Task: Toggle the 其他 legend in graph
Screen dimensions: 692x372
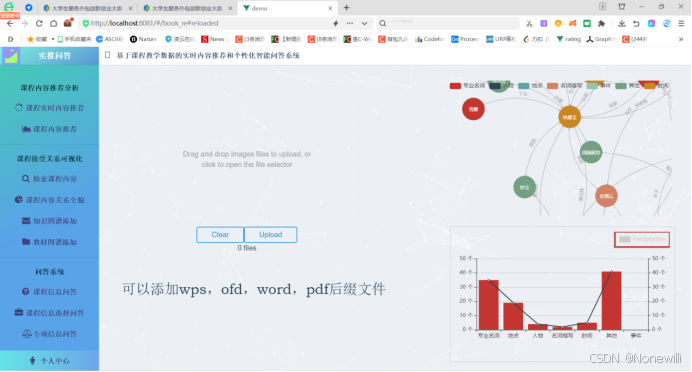Action: point(628,86)
